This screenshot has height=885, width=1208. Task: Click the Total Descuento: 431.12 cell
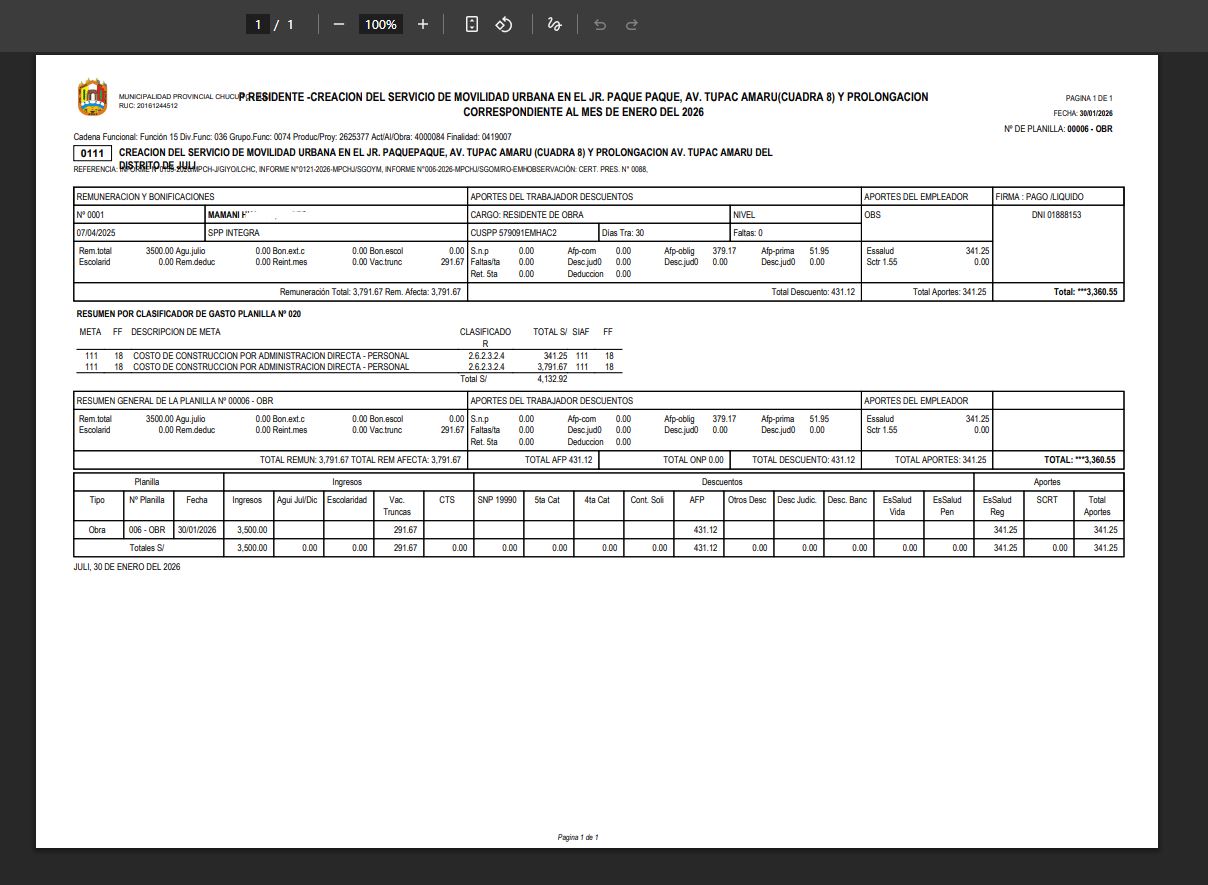[812, 292]
